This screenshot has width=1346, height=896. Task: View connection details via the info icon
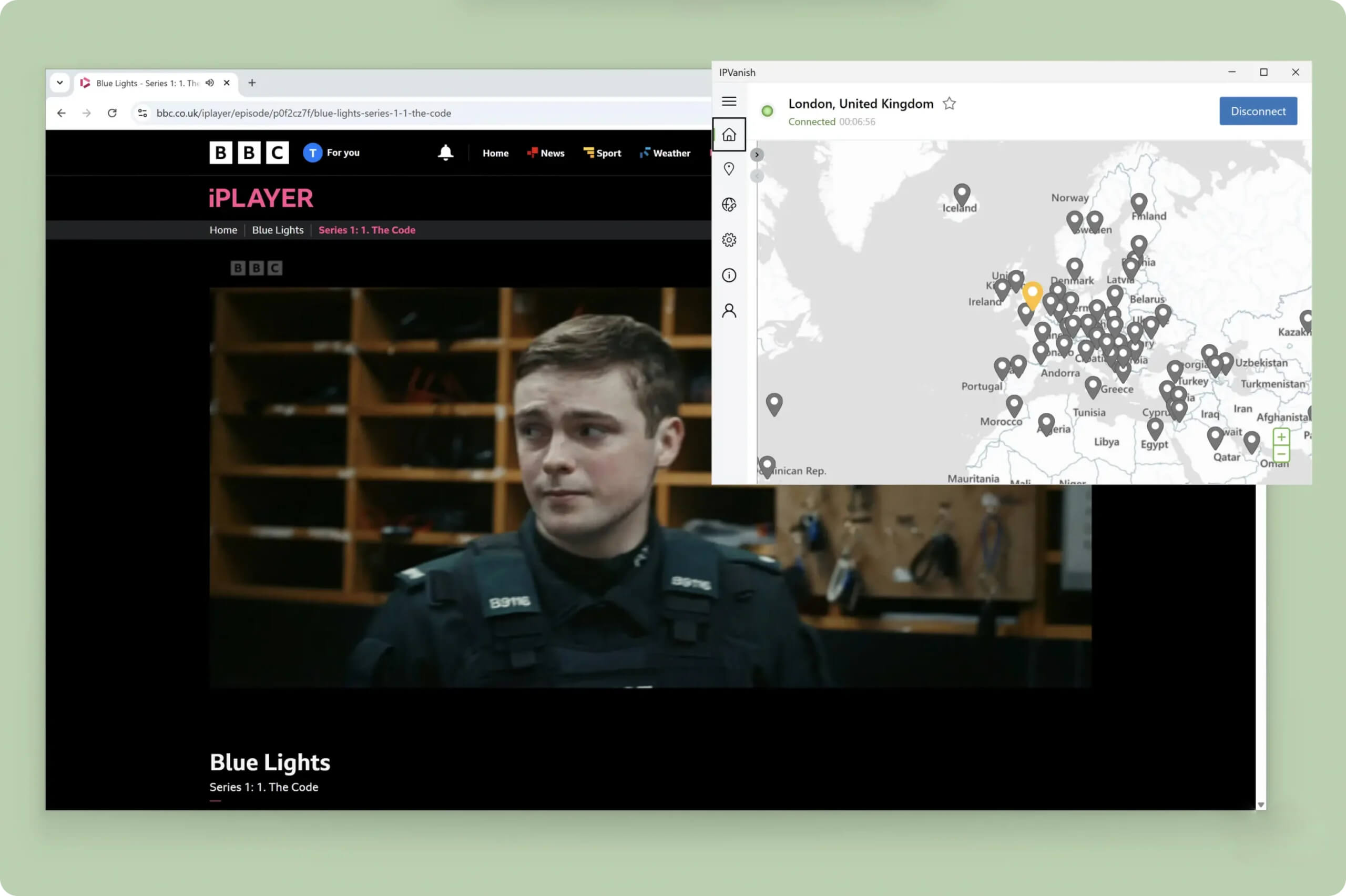(729, 275)
